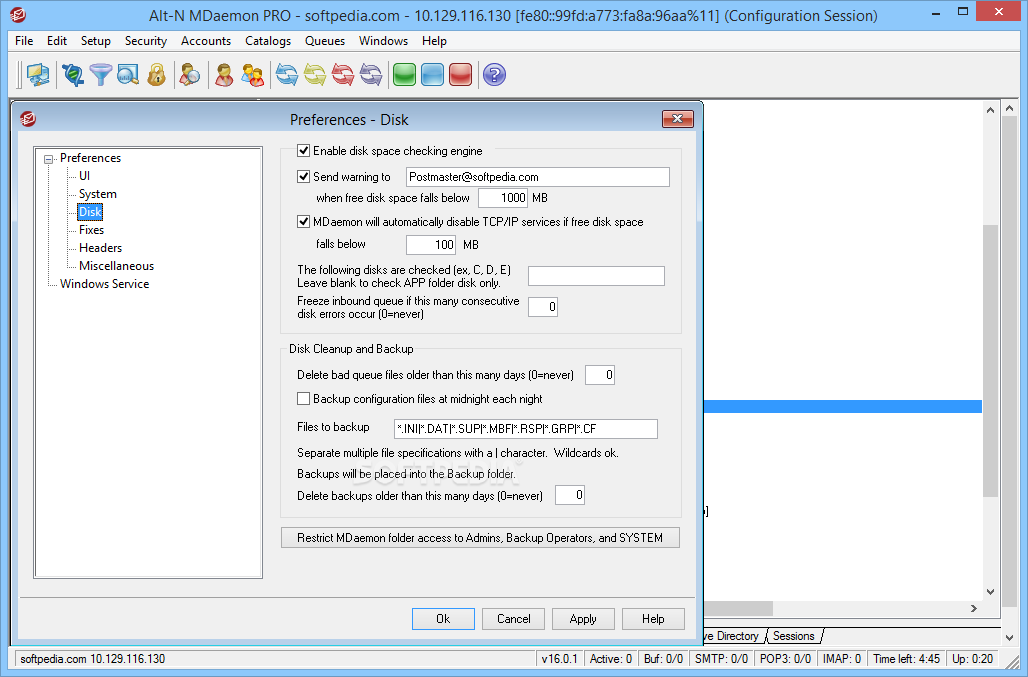1028x677 pixels.
Task: Click the Preferences dialog envelope logo icon
Action: [x=28, y=119]
